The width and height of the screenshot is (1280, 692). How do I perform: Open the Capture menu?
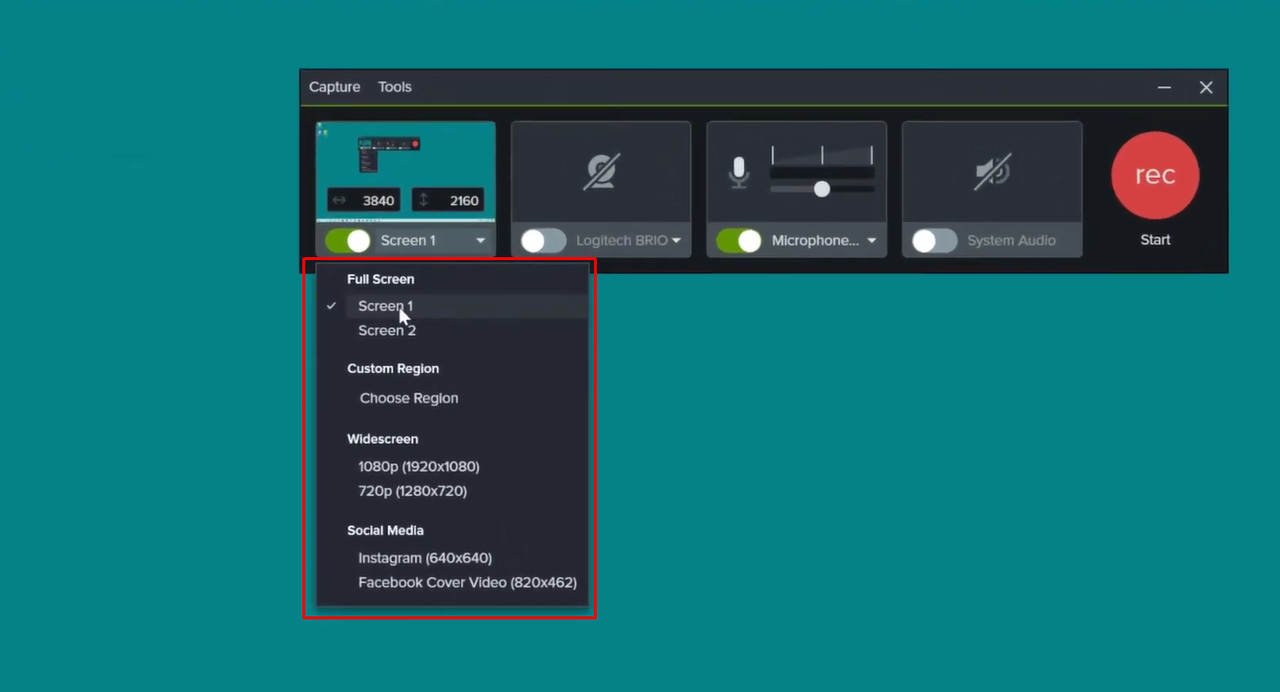click(334, 87)
